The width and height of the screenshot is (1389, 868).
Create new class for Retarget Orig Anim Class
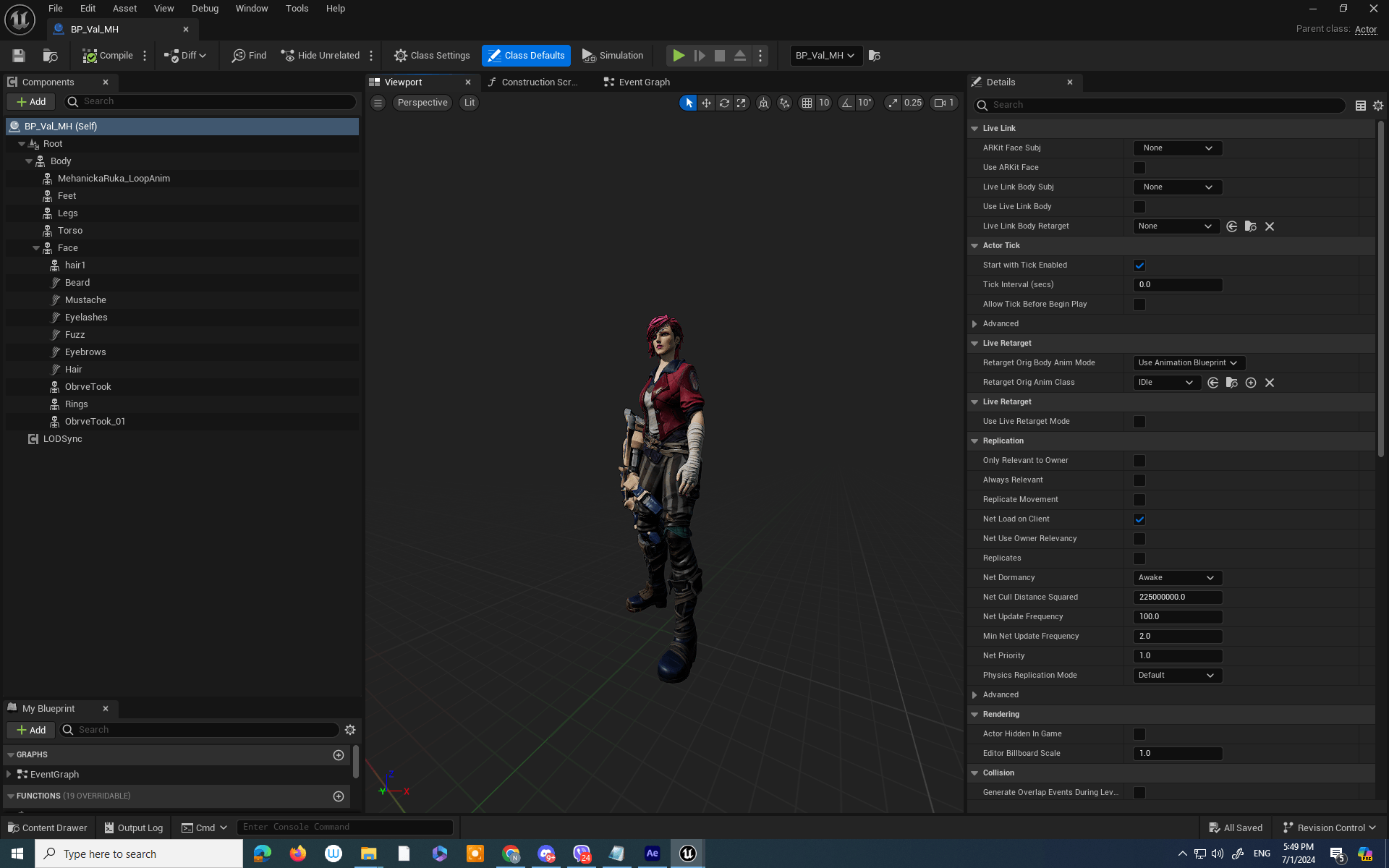1251,383
